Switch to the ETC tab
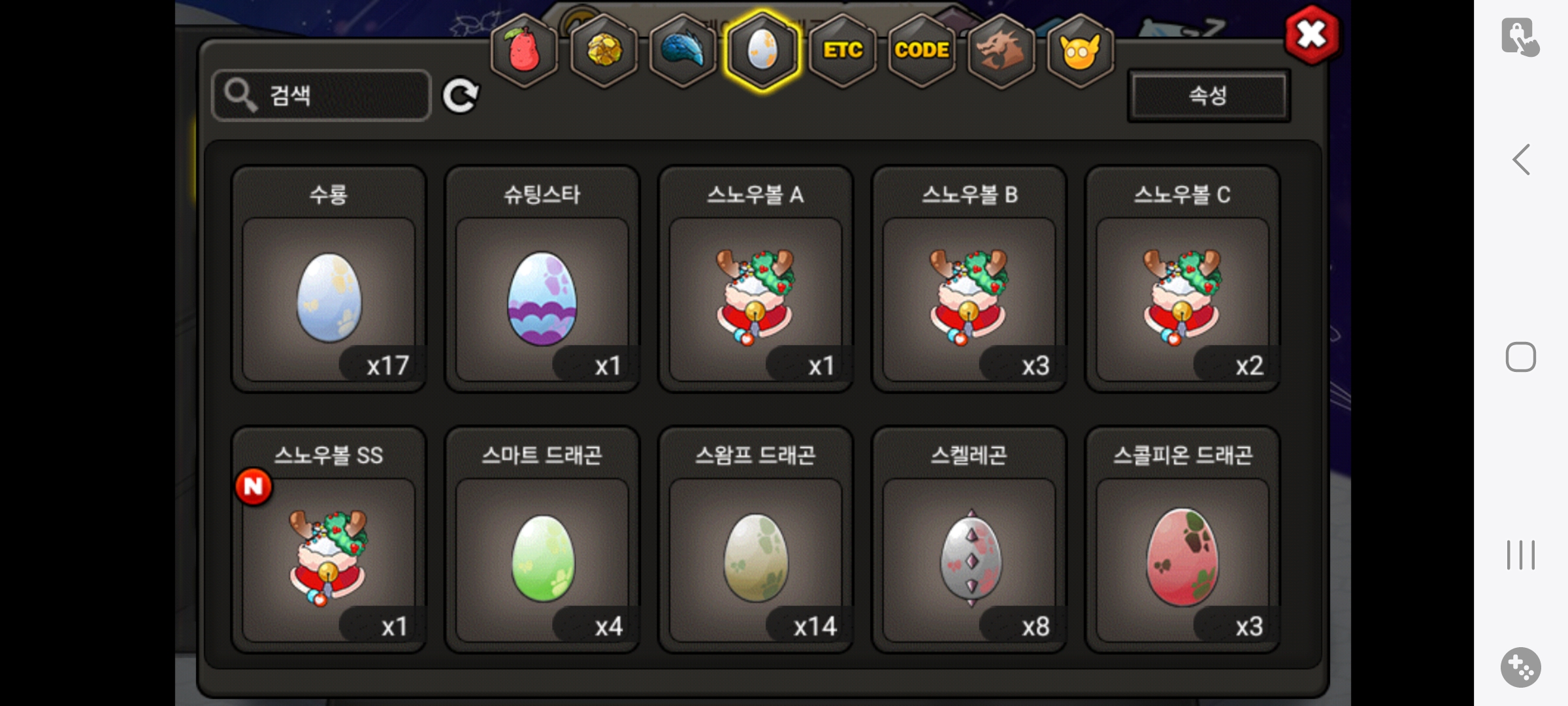The height and width of the screenshot is (706, 1568). 843,51
